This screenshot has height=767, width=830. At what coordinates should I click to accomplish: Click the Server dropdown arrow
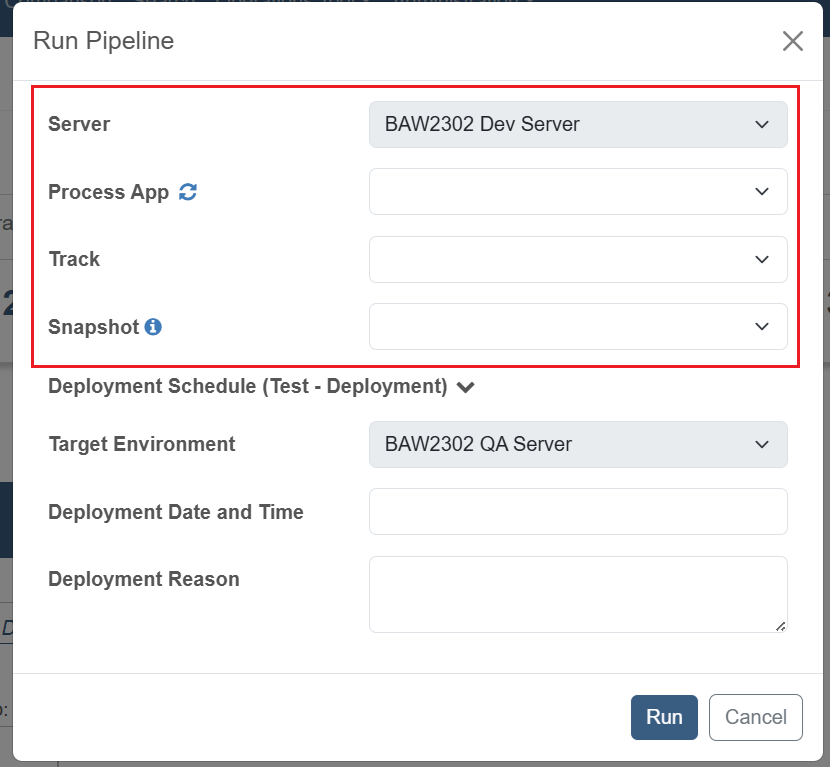pos(762,124)
